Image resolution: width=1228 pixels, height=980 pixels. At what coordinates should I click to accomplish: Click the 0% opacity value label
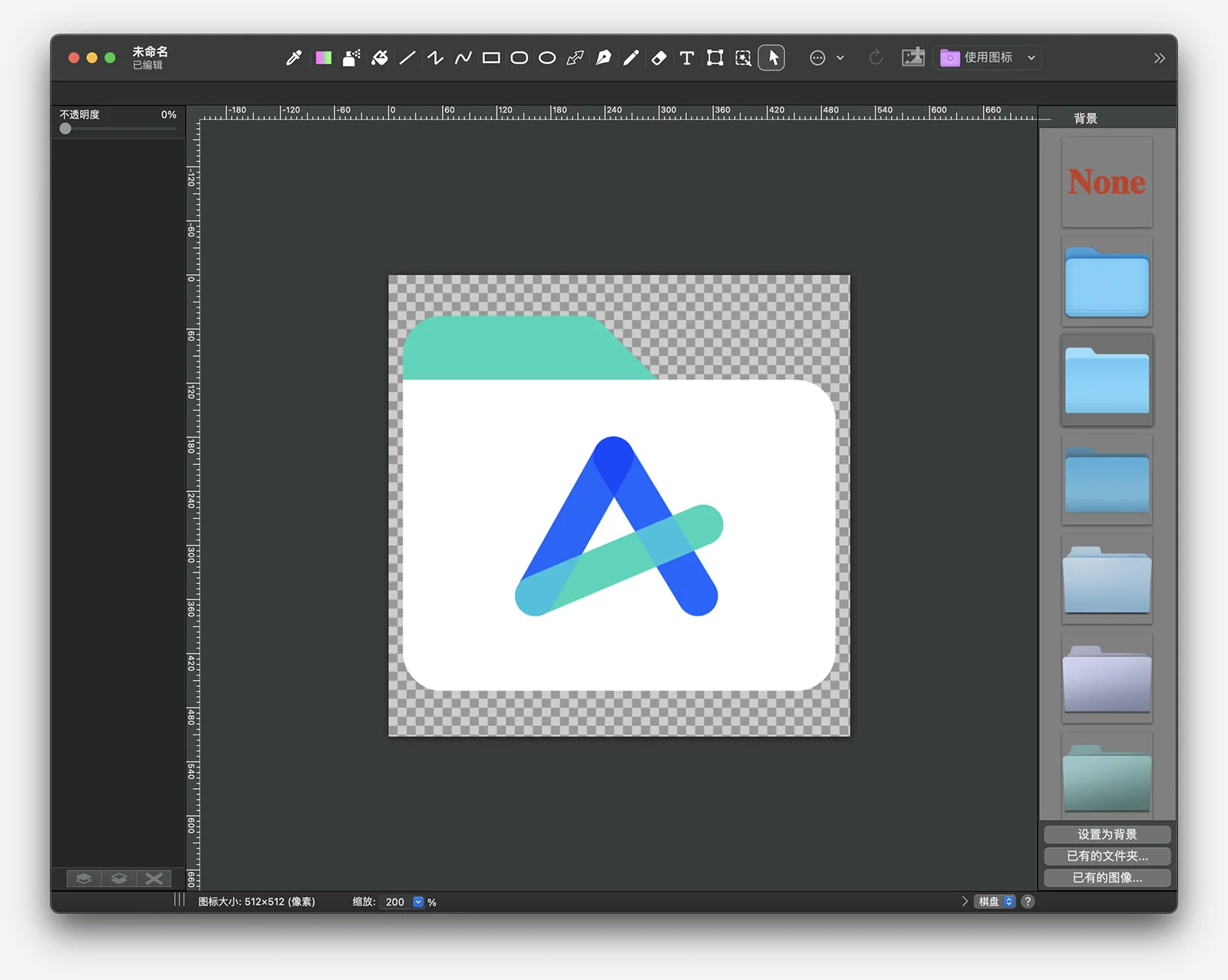point(168,114)
